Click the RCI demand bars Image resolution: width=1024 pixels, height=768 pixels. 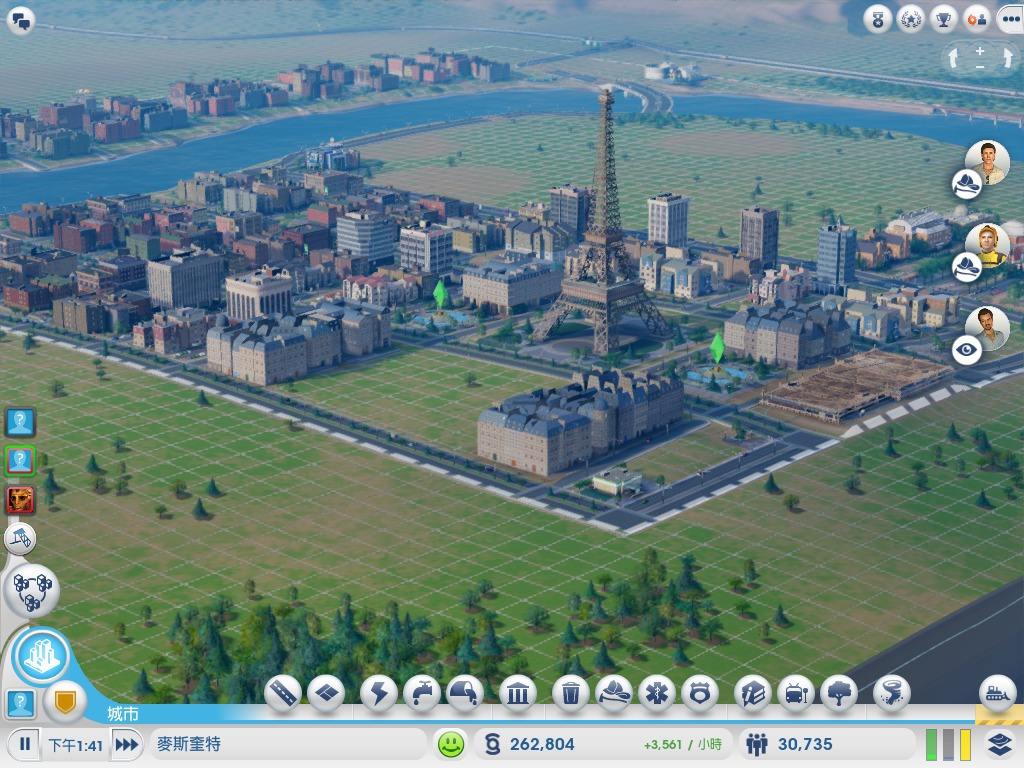(x=948, y=744)
